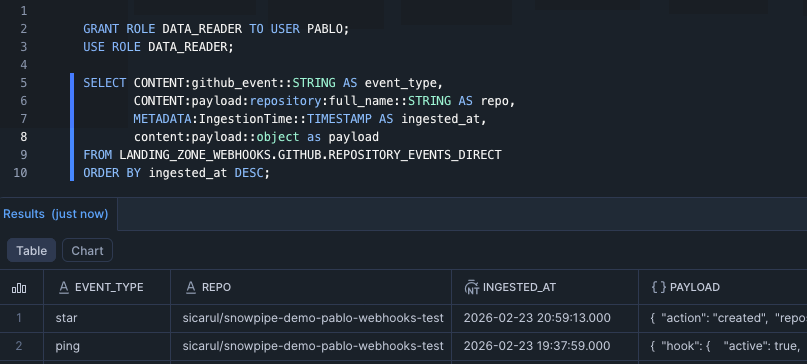The image size is (807, 364).
Task: Click the column statistics bar-chart icon
Action: tap(19, 287)
